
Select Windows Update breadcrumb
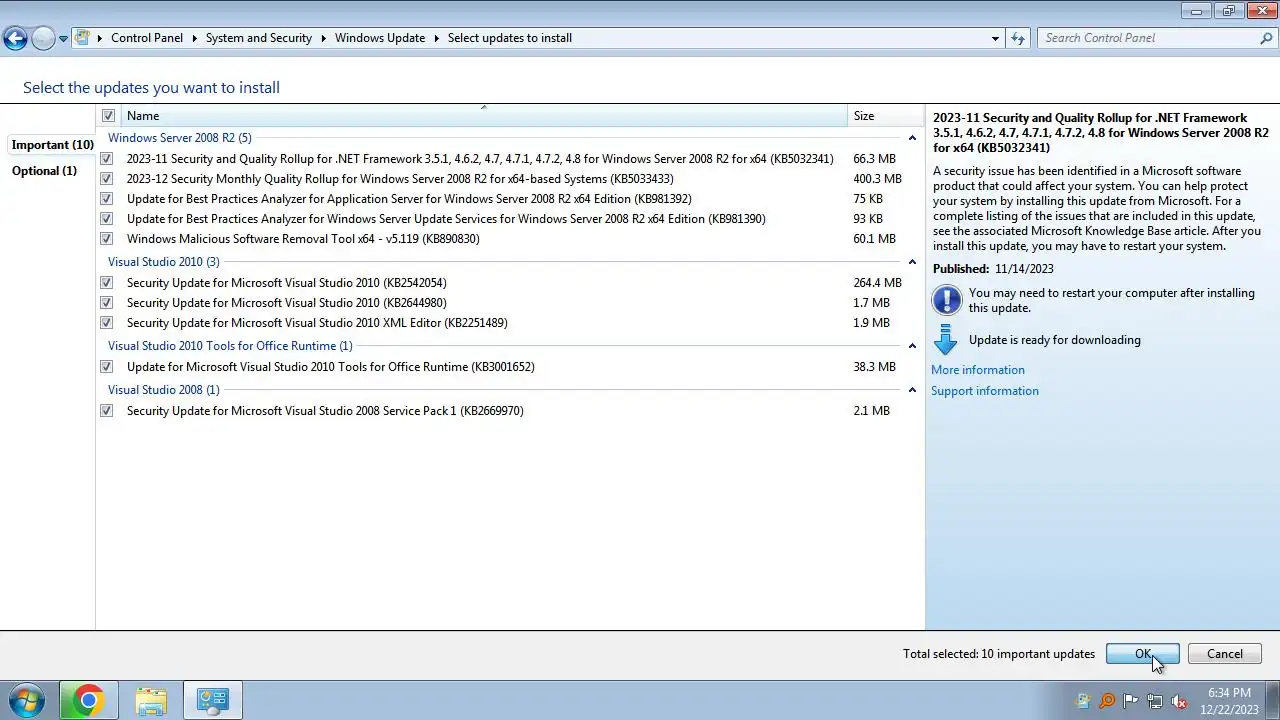coord(380,38)
